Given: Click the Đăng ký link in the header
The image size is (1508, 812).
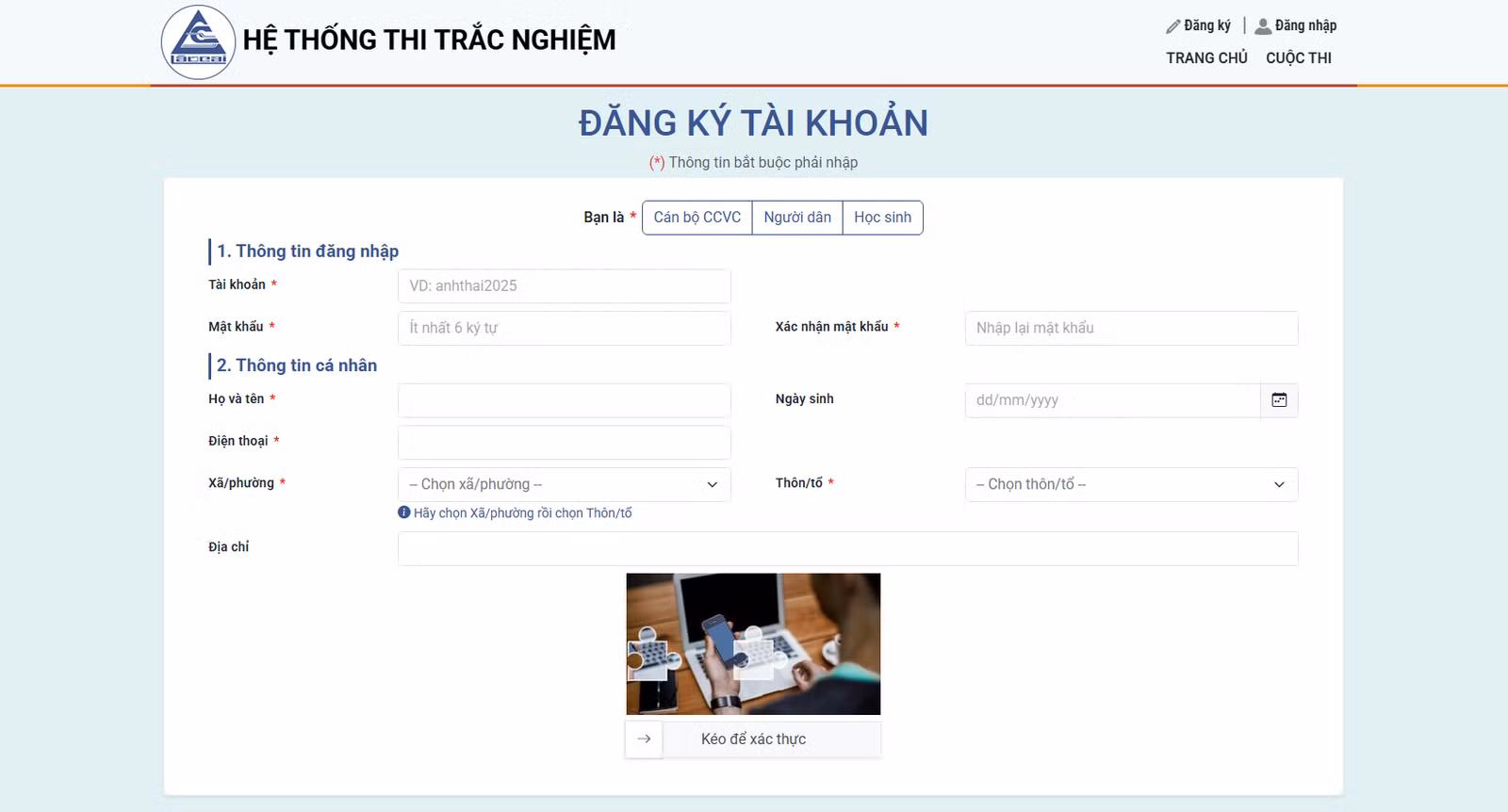Looking at the screenshot, I should pyautogui.click(x=1207, y=25).
